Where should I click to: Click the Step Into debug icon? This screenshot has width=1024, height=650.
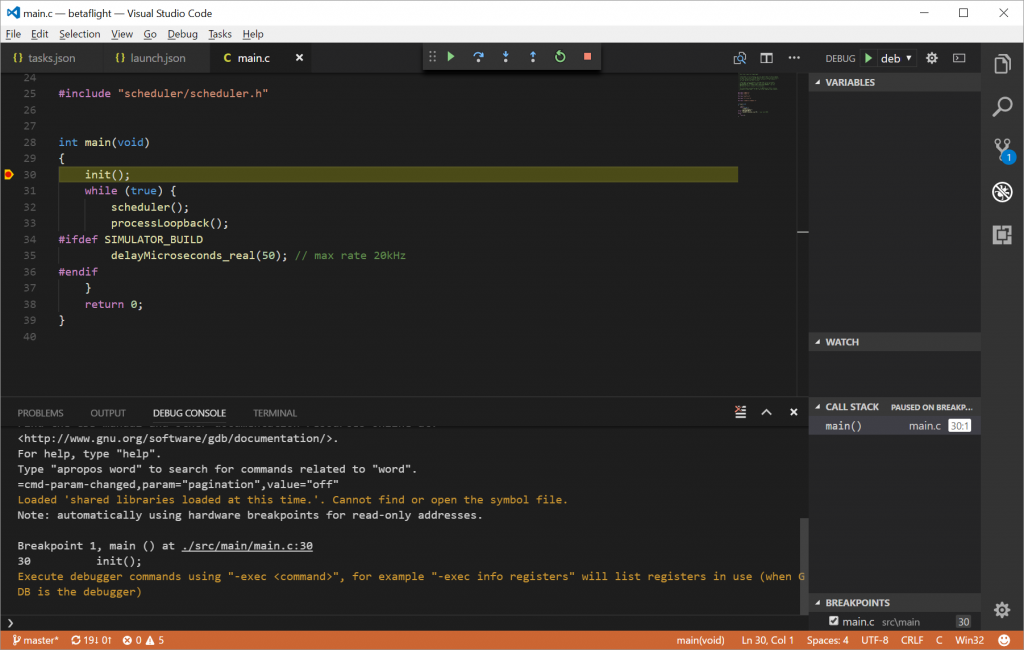tap(506, 57)
